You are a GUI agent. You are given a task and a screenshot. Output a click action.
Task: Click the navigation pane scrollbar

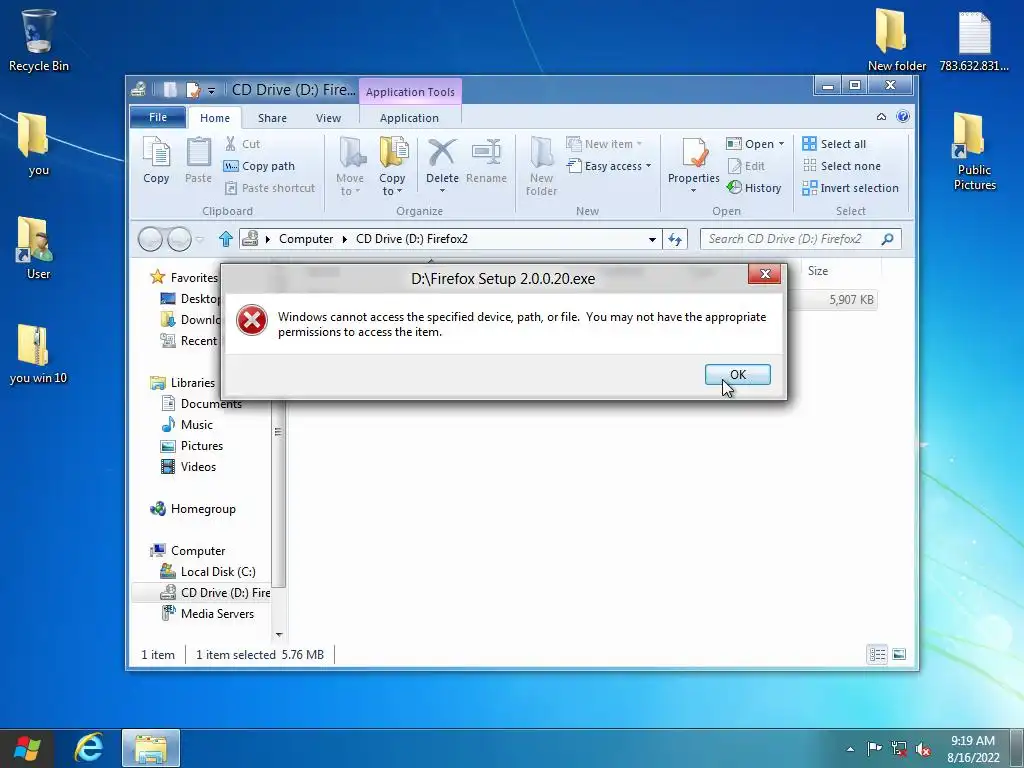(x=279, y=431)
